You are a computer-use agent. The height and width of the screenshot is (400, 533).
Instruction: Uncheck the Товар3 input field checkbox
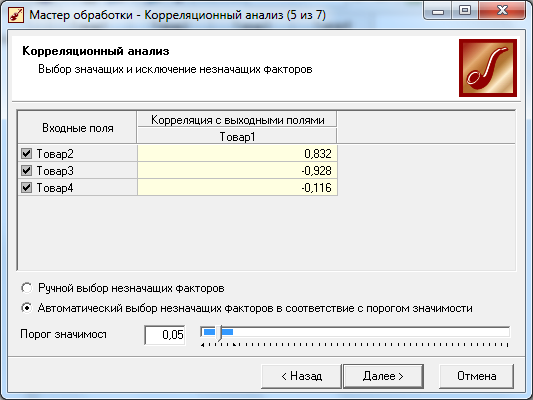[x=27, y=170]
